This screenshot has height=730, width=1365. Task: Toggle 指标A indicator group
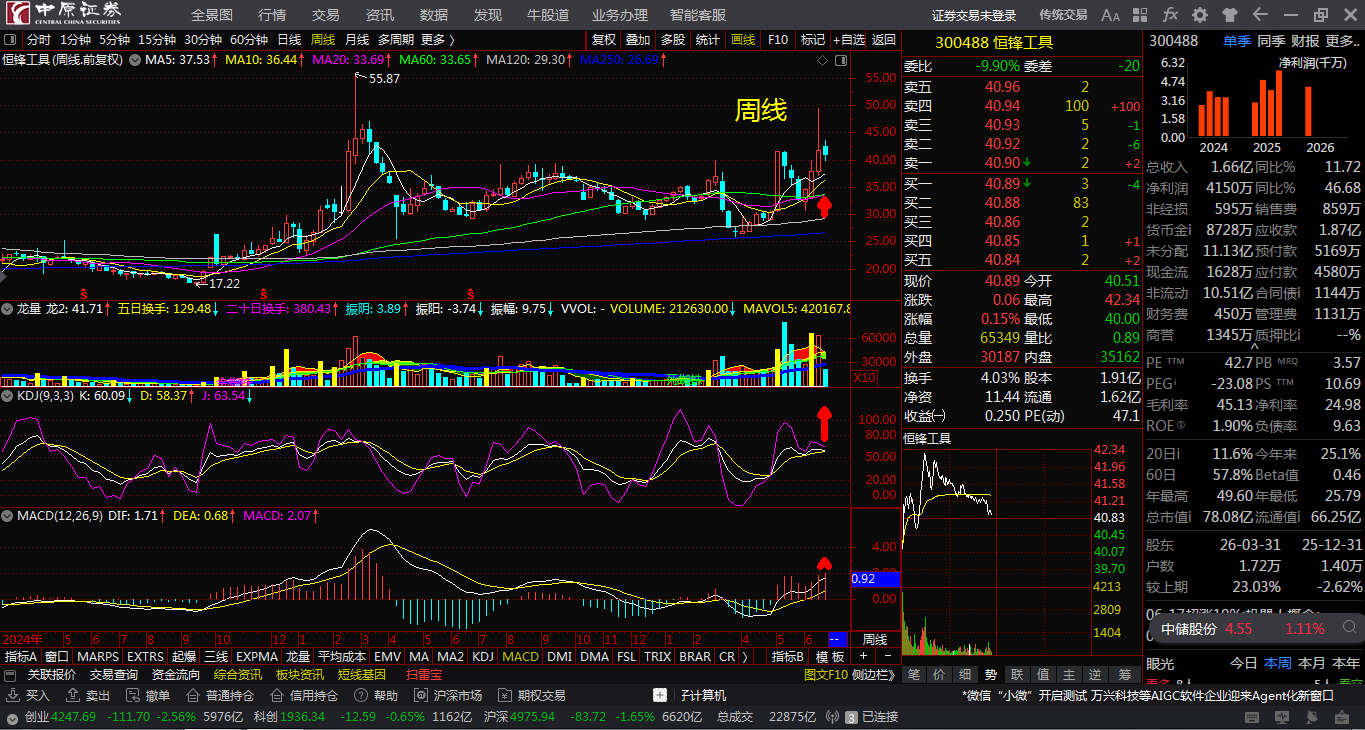(x=21, y=657)
